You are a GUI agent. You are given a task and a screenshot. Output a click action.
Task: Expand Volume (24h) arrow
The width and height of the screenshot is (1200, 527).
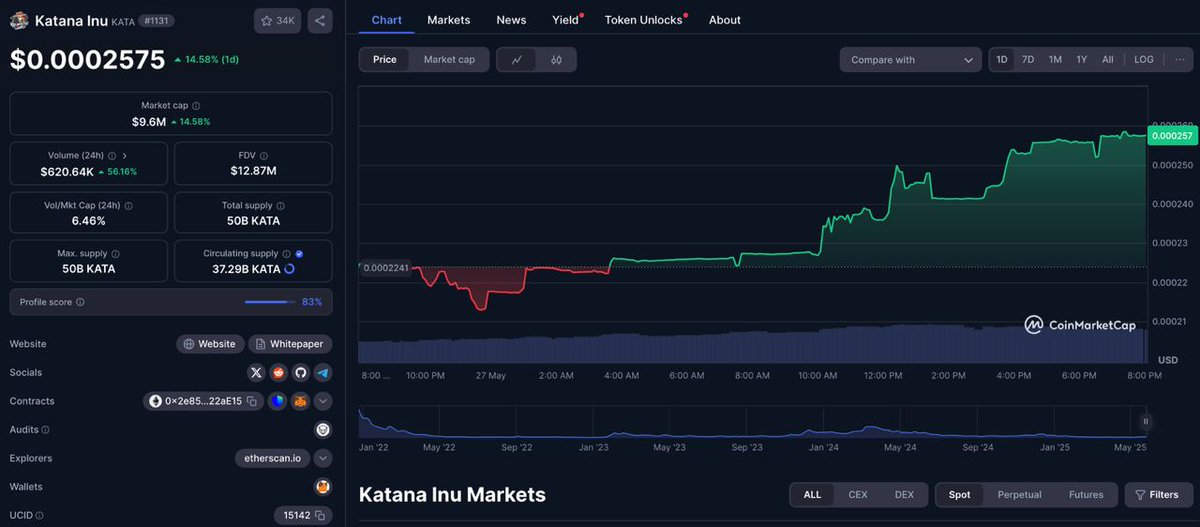tap(124, 156)
